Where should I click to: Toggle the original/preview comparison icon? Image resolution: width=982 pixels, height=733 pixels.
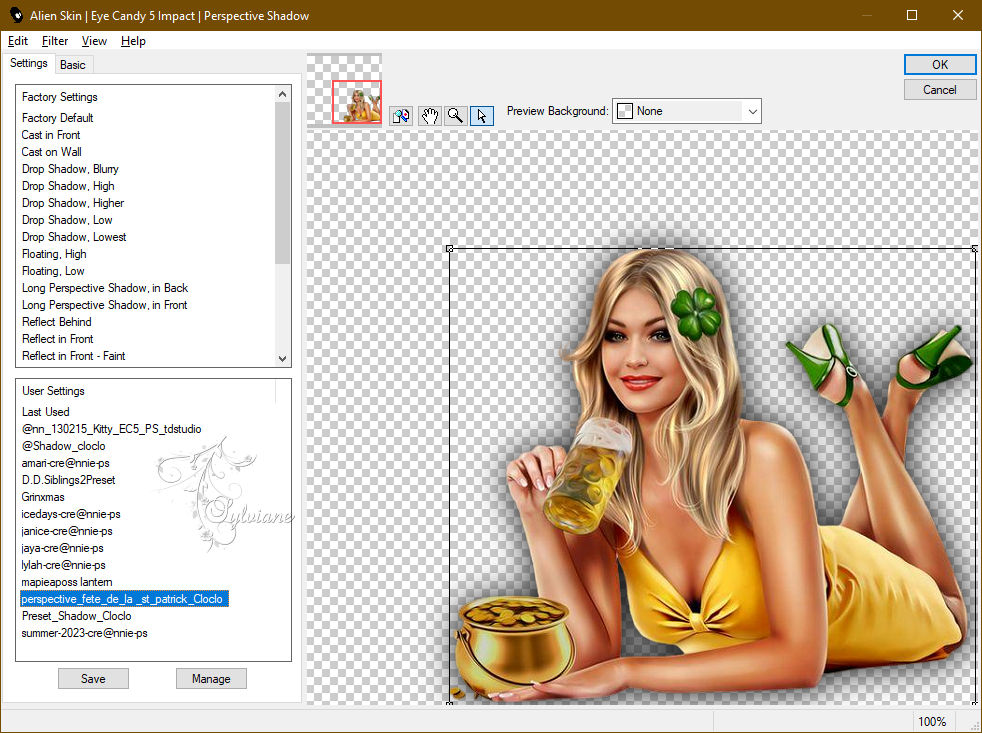pyautogui.click(x=401, y=116)
